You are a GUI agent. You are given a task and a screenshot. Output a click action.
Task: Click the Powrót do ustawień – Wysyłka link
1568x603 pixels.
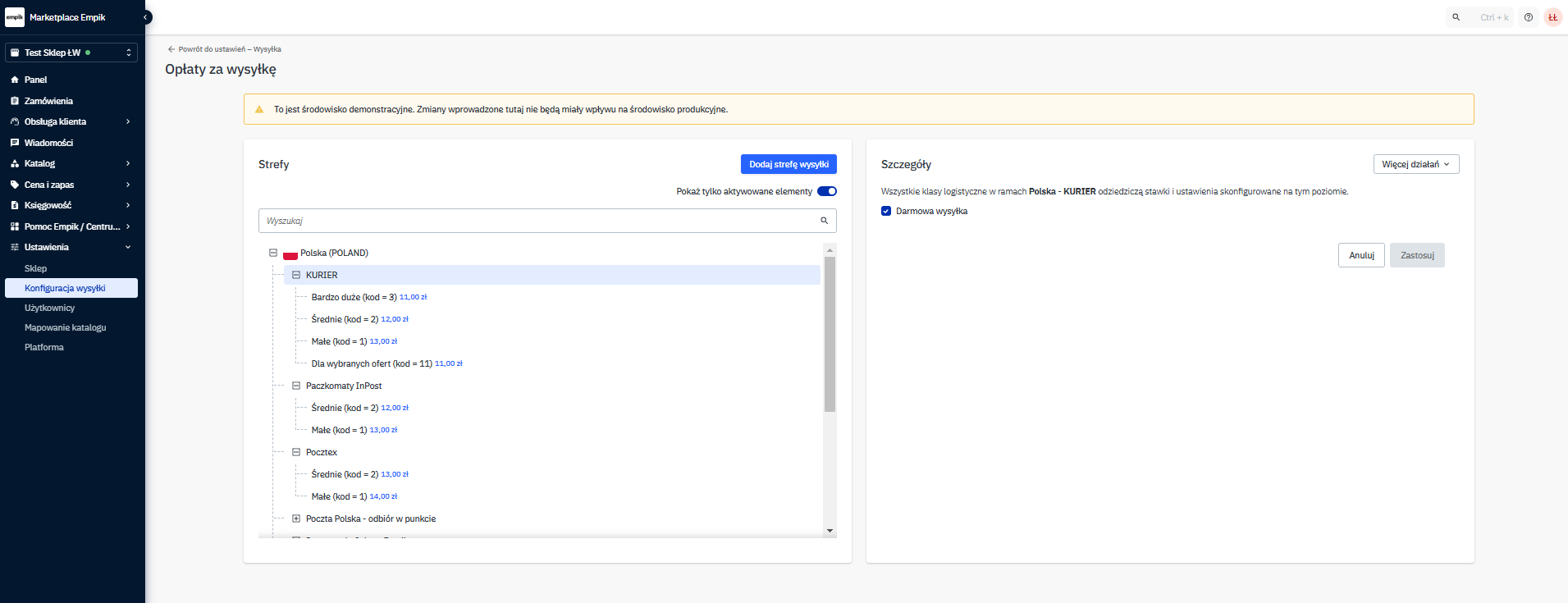tap(225, 49)
